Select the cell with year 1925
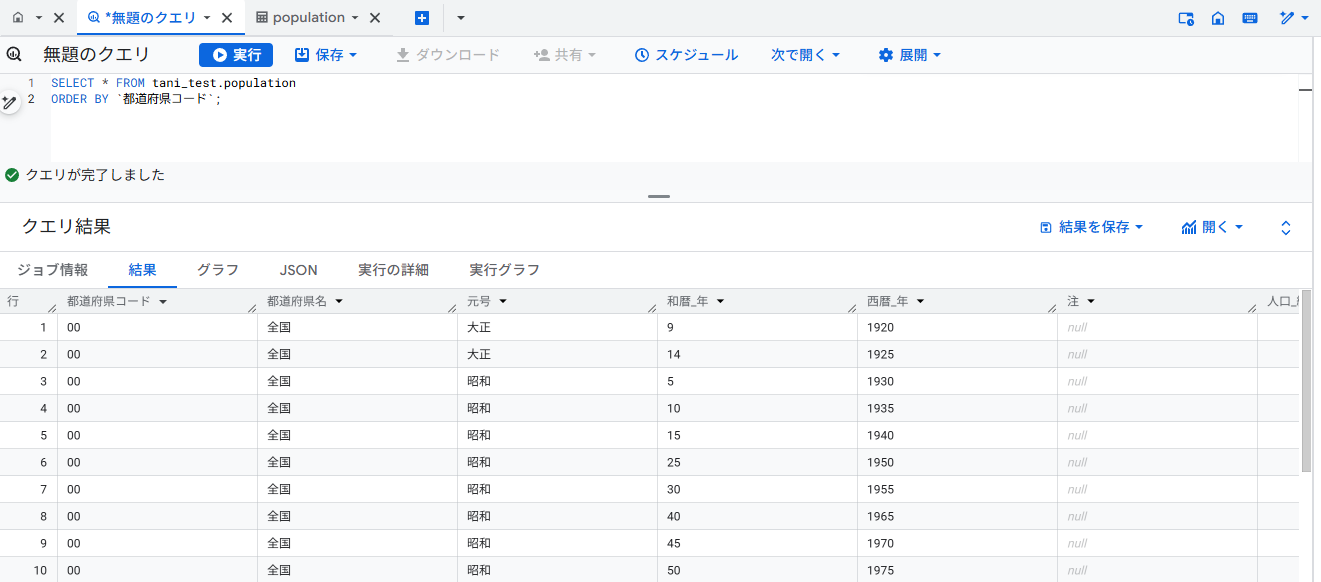Screen dimensions: 1321x582 tap(957, 354)
